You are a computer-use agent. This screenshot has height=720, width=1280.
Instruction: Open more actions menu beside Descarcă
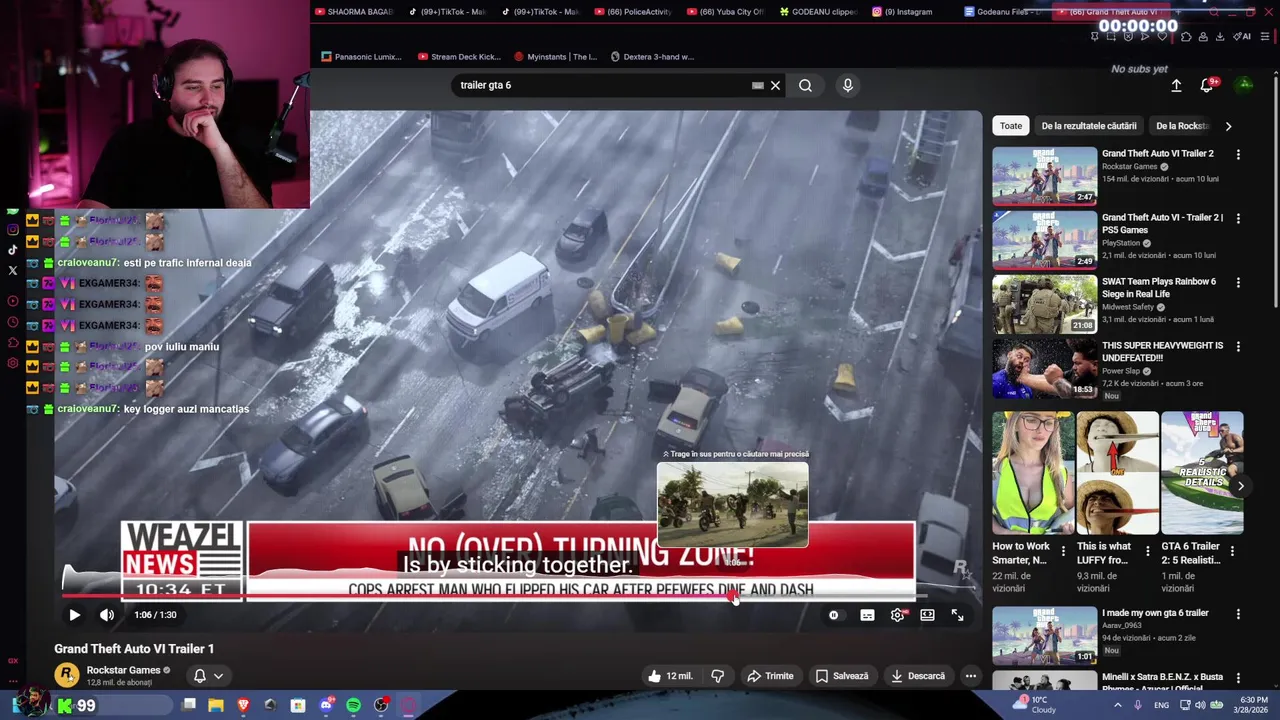[x=970, y=676]
